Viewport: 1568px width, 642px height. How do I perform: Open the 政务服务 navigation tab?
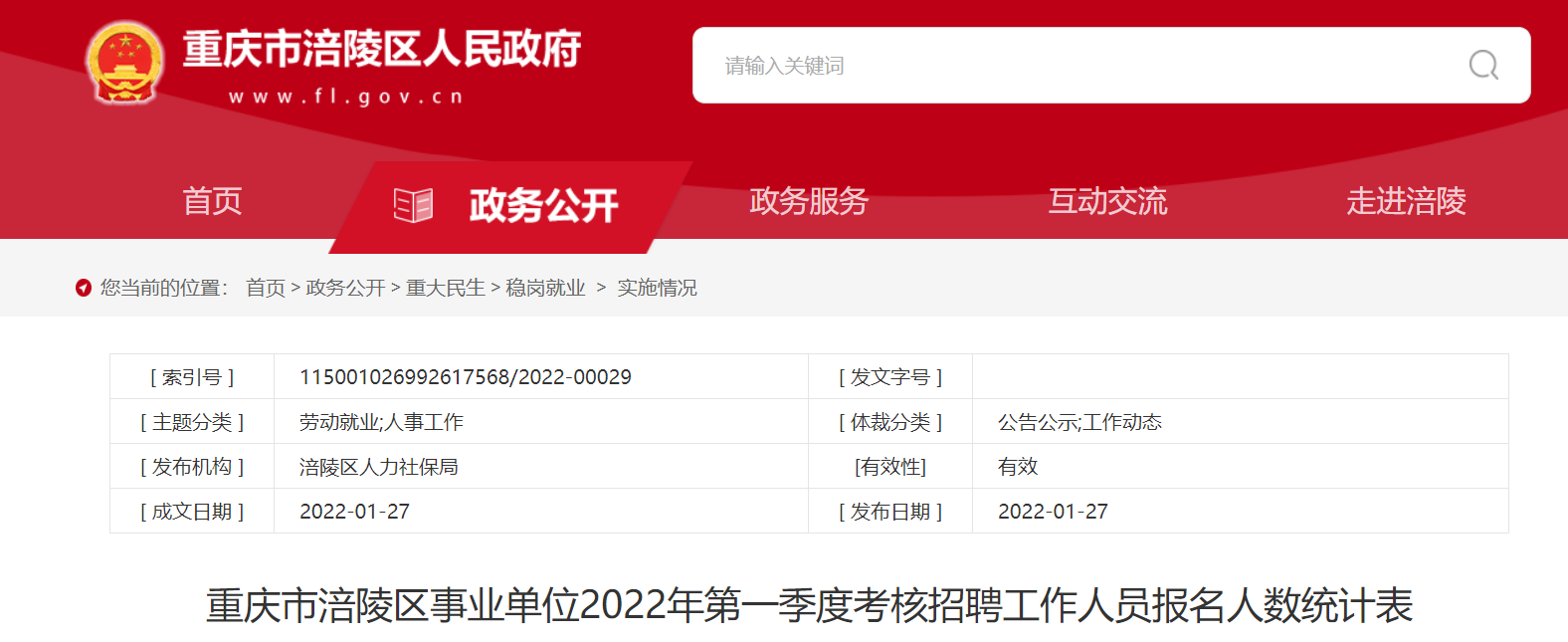click(809, 201)
